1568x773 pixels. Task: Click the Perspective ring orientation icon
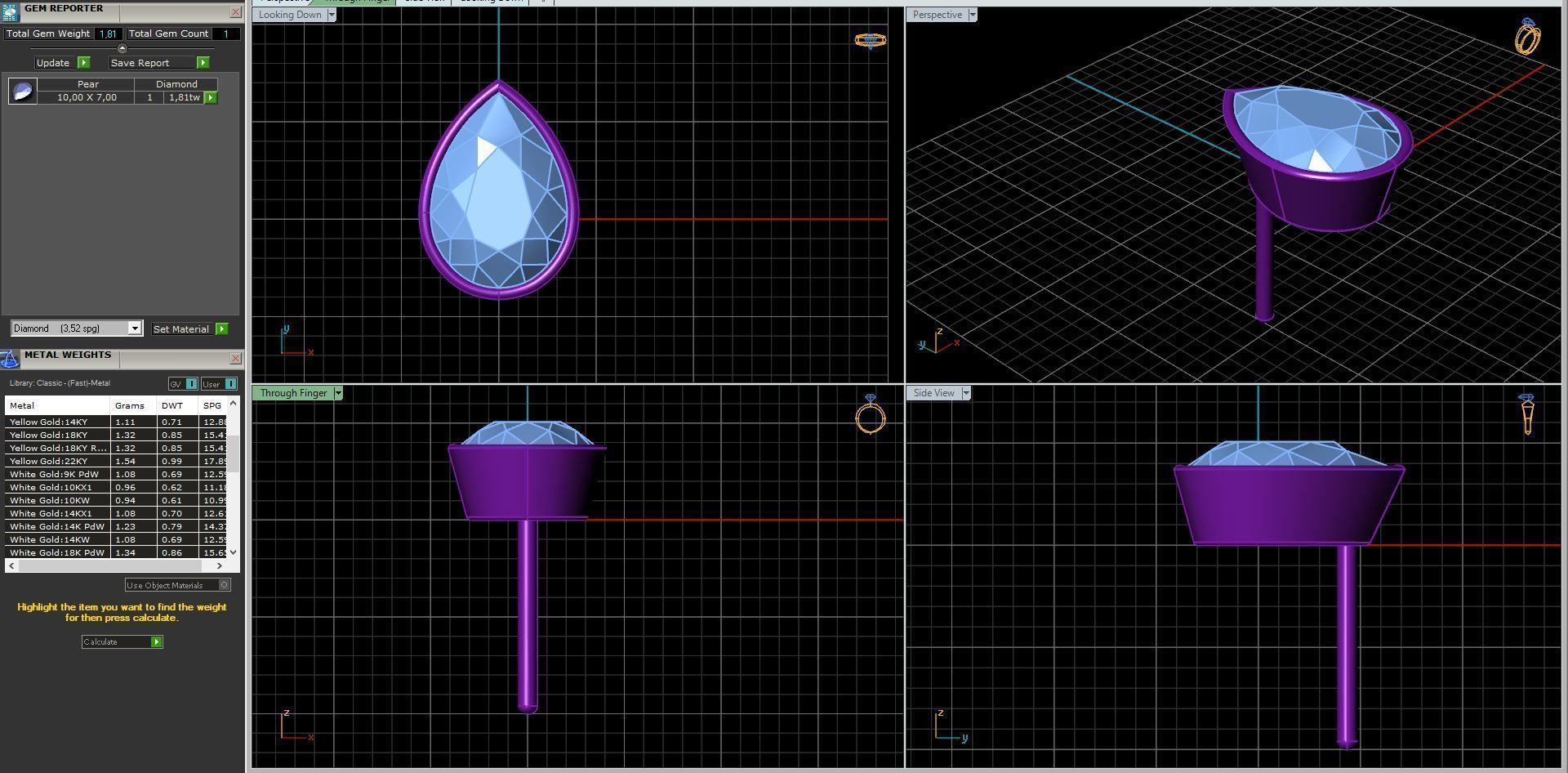(x=1528, y=36)
